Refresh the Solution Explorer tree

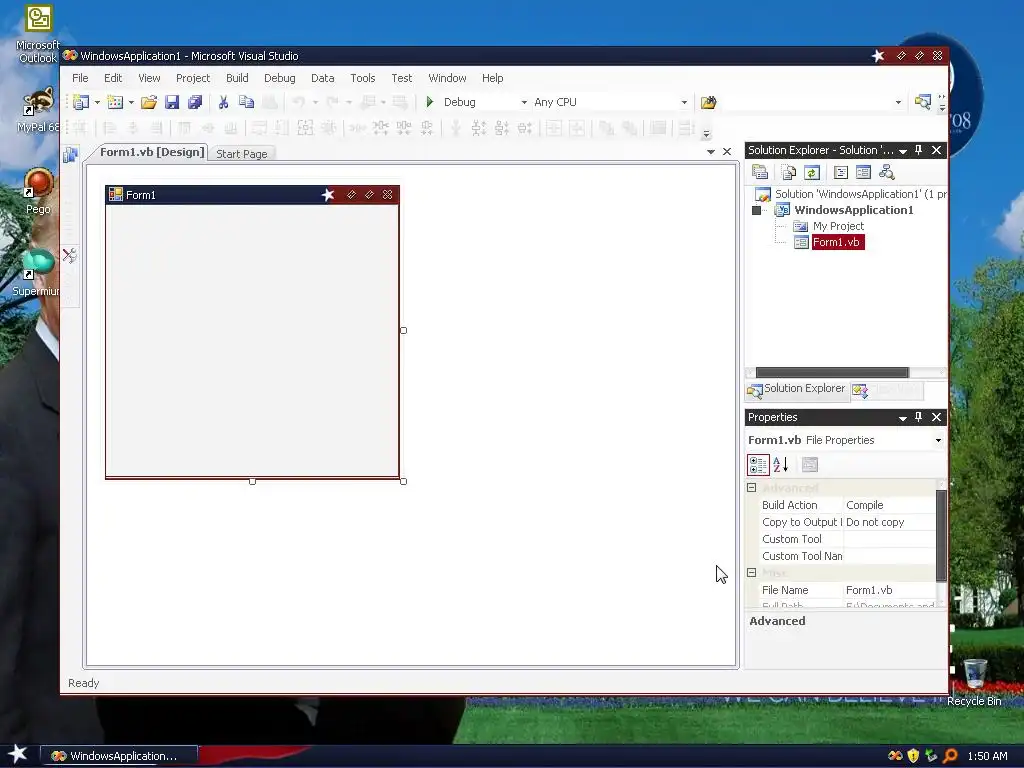click(812, 172)
